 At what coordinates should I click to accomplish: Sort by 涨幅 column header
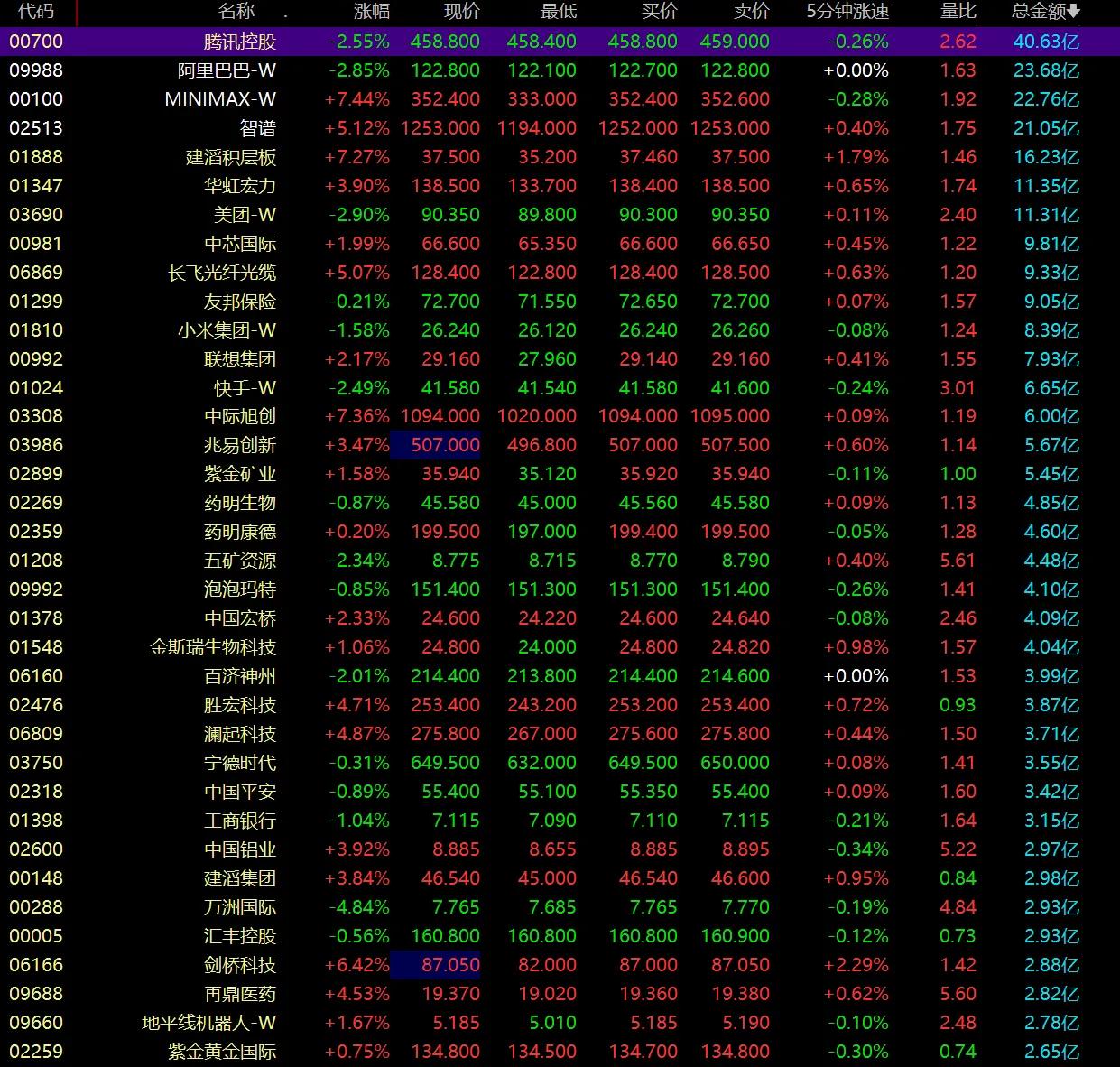click(x=372, y=12)
